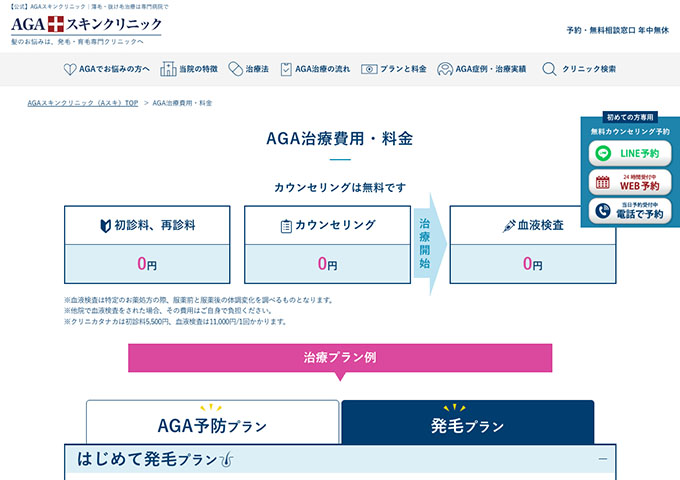The height and width of the screenshot is (480, 680).
Task: Open the 治療法 navigation item
Action: (262, 69)
